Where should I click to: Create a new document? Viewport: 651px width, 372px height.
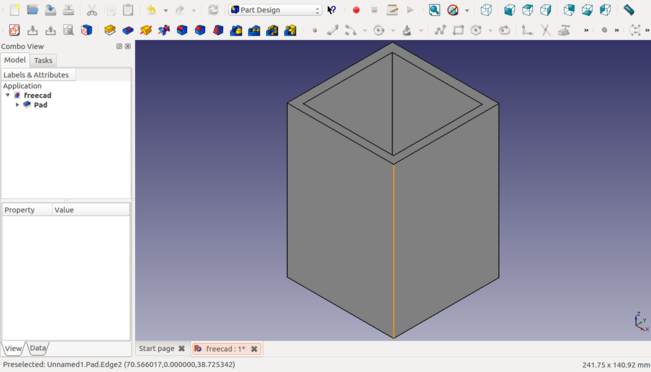(x=15, y=10)
